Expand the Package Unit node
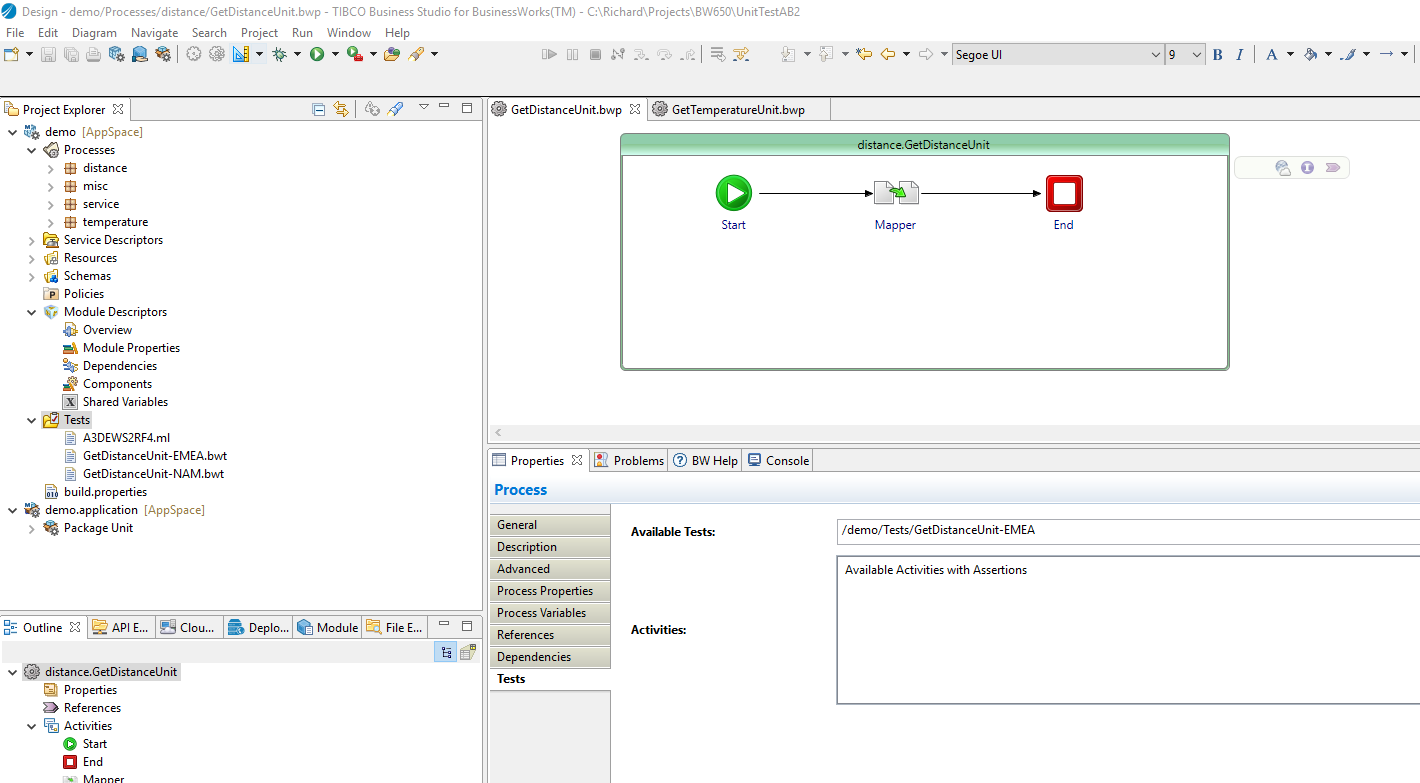 tap(32, 528)
